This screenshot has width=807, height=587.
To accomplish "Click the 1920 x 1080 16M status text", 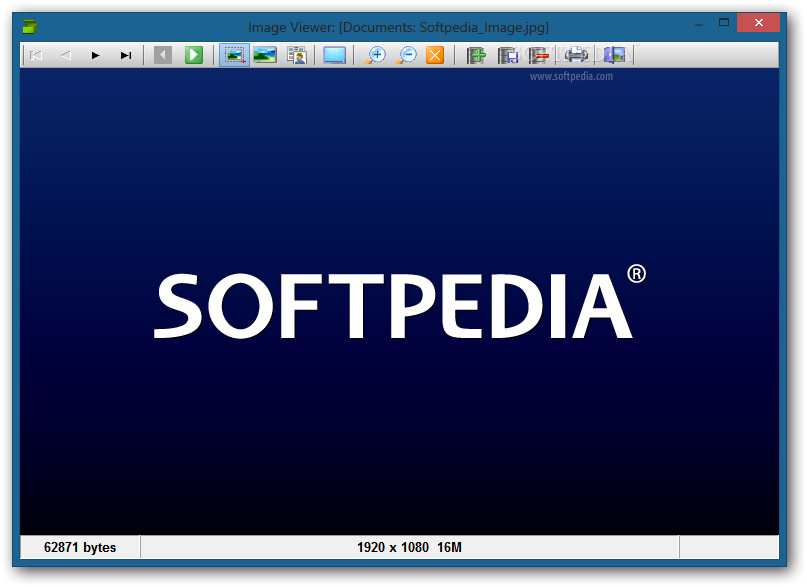I will coord(409,547).
